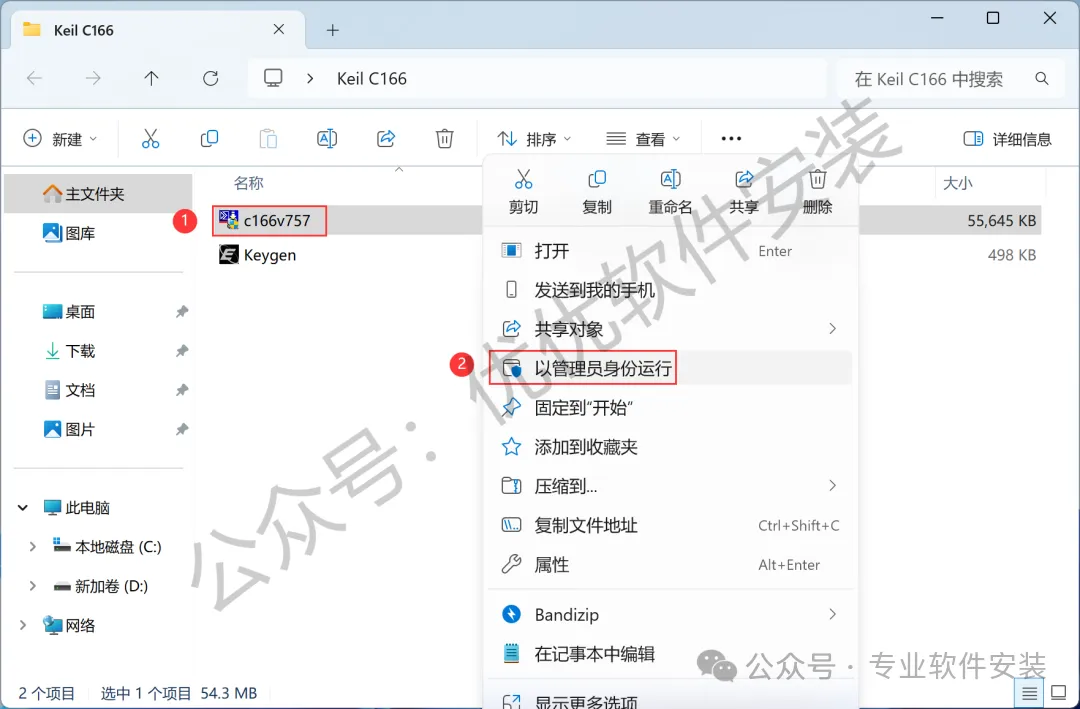Sort by the 大小 column header
Screen dimensions: 1080x709
tap(957, 183)
